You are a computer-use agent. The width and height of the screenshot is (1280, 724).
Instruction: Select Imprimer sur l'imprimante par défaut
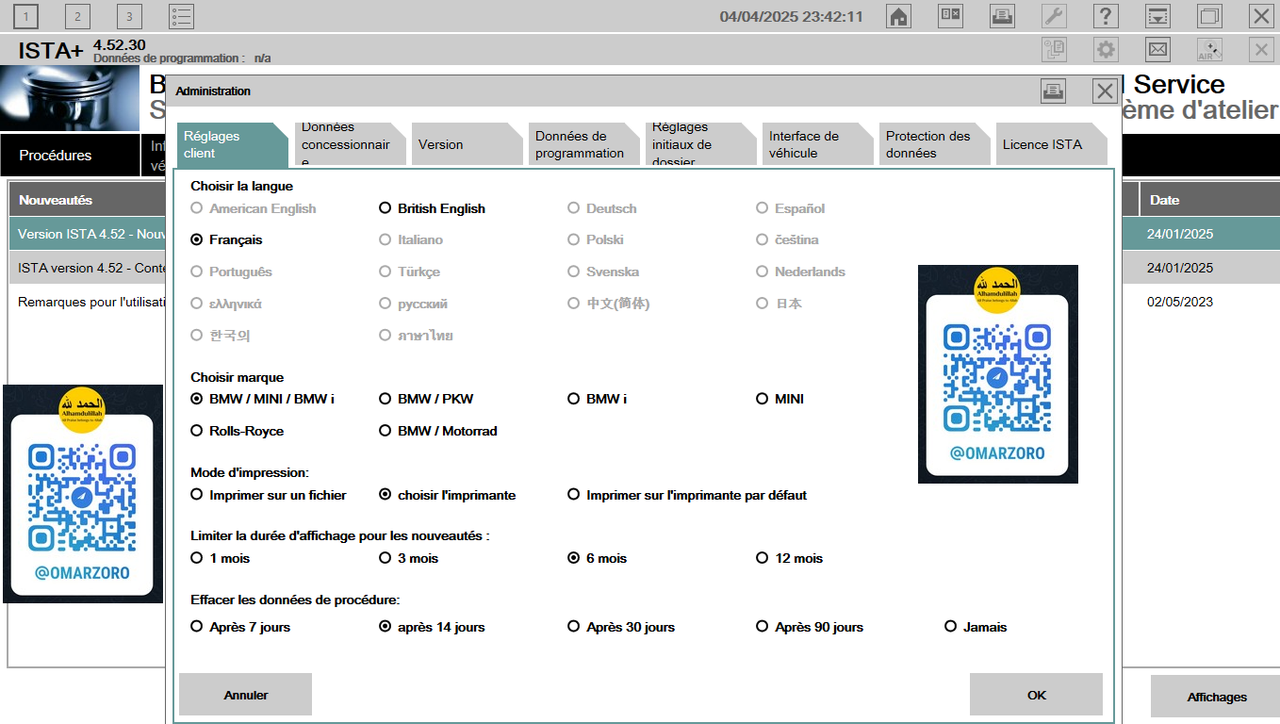687,495
